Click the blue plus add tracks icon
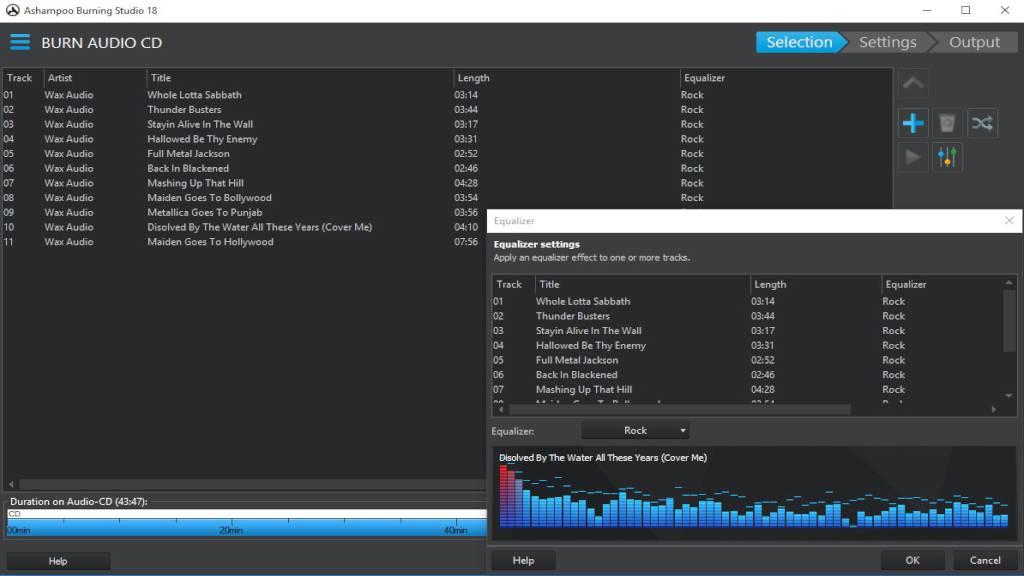1024x576 pixels. pos(913,123)
